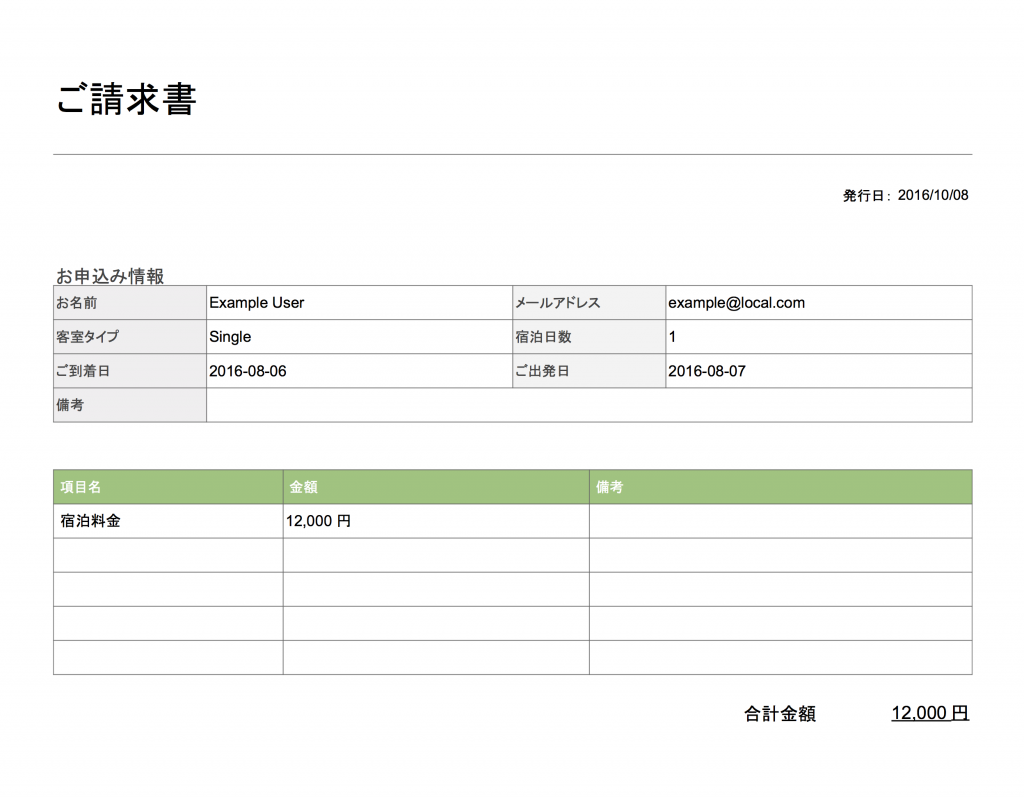Select the room type value Single
The width and height of the screenshot is (1024, 797).
[231, 336]
